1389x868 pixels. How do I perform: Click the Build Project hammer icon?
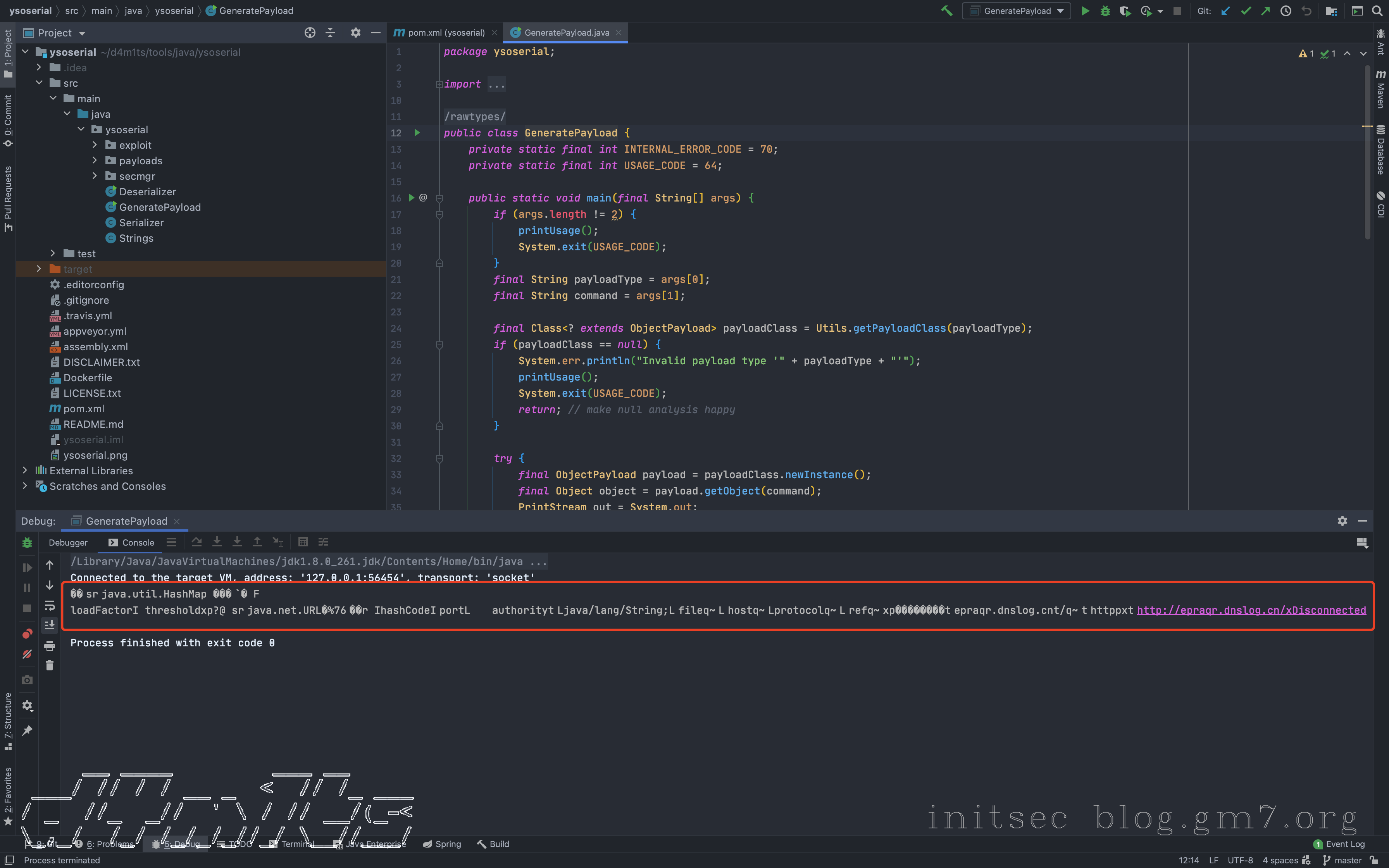click(x=946, y=11)
